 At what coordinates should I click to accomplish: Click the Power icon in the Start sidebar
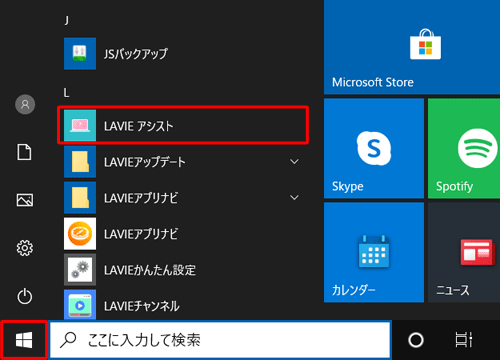click(x=25, y=296)
